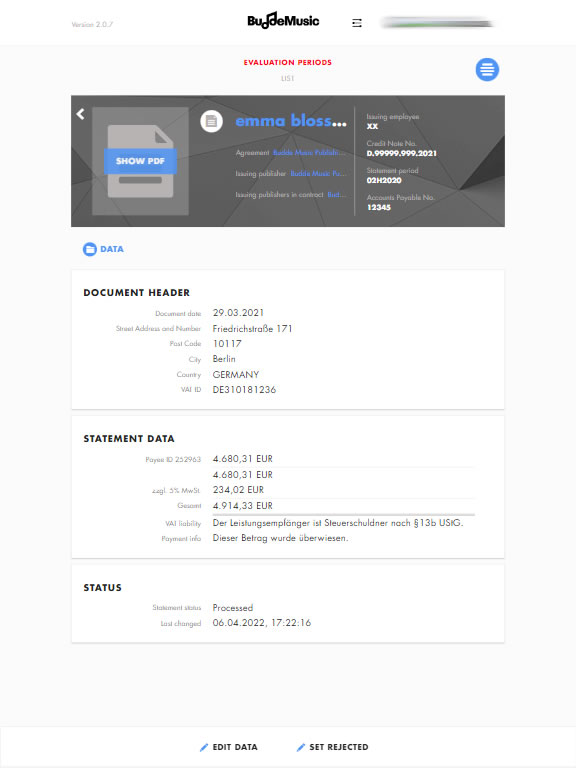Click the pencil icon beside EDIT DATA
576x768 pixels.
pos(204,747)
